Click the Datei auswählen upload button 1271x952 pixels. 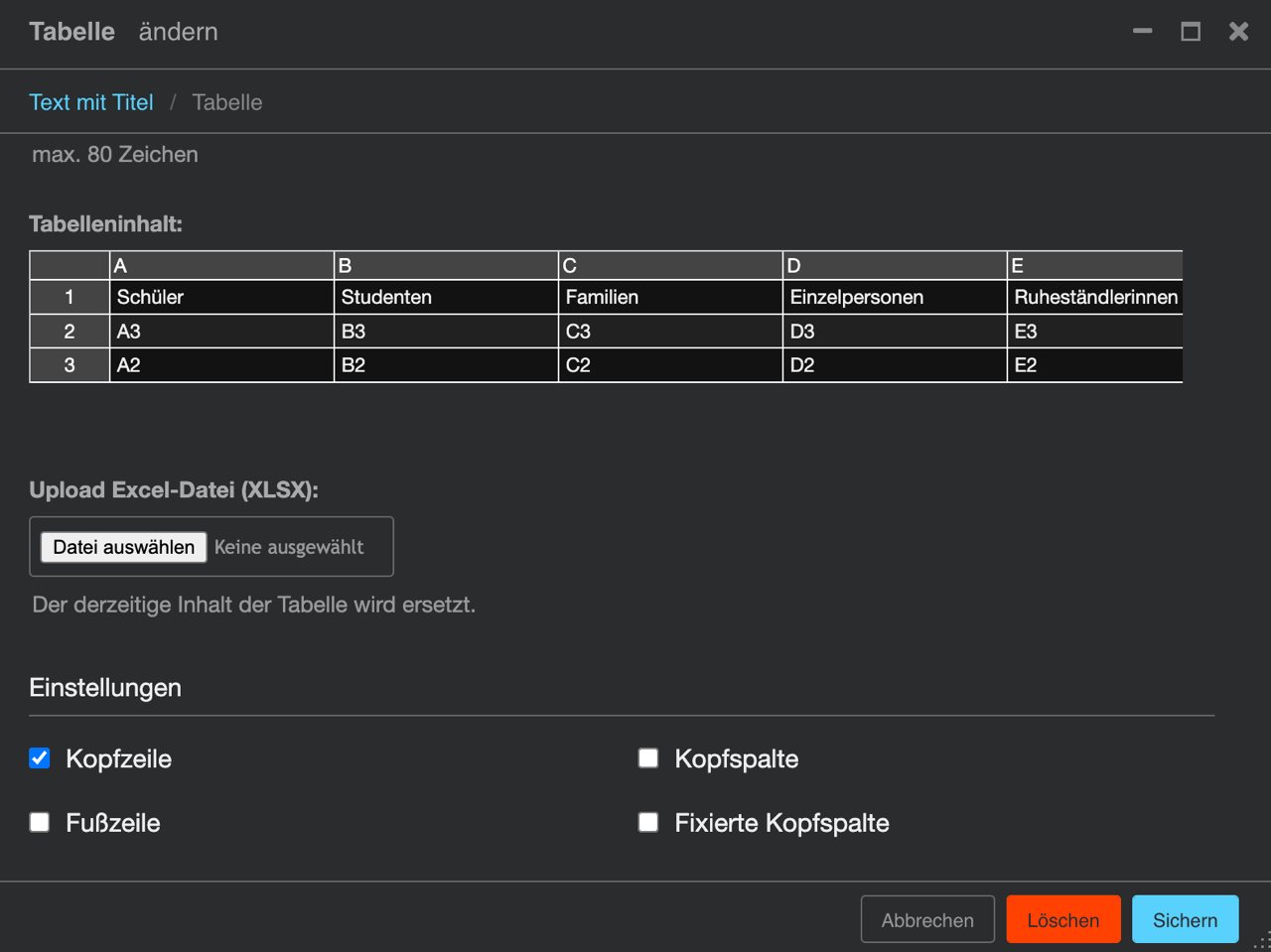124,547
